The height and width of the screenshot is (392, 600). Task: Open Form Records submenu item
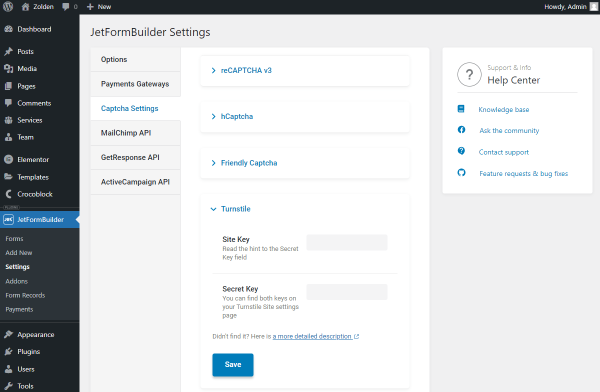click(x=25, y=295)
